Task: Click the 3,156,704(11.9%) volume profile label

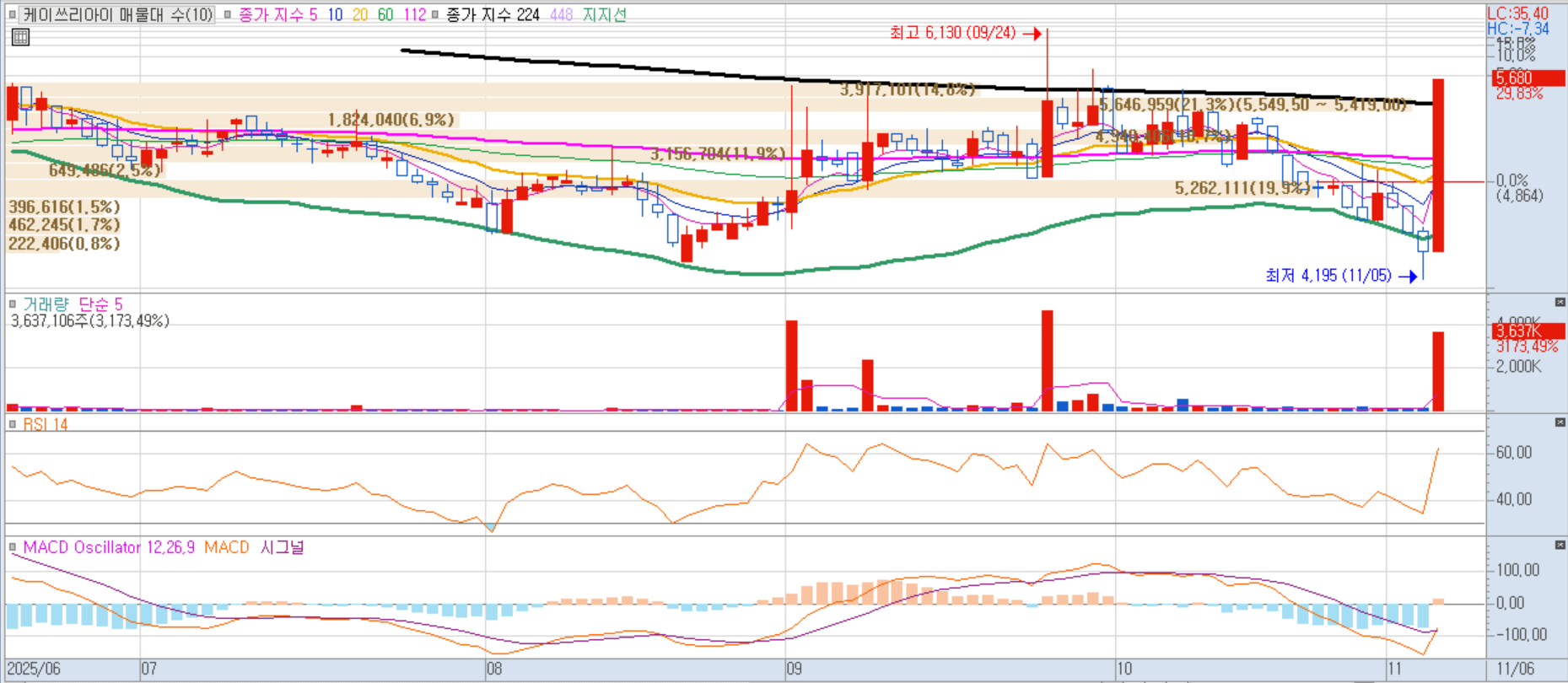Action: tap(717, 153)
